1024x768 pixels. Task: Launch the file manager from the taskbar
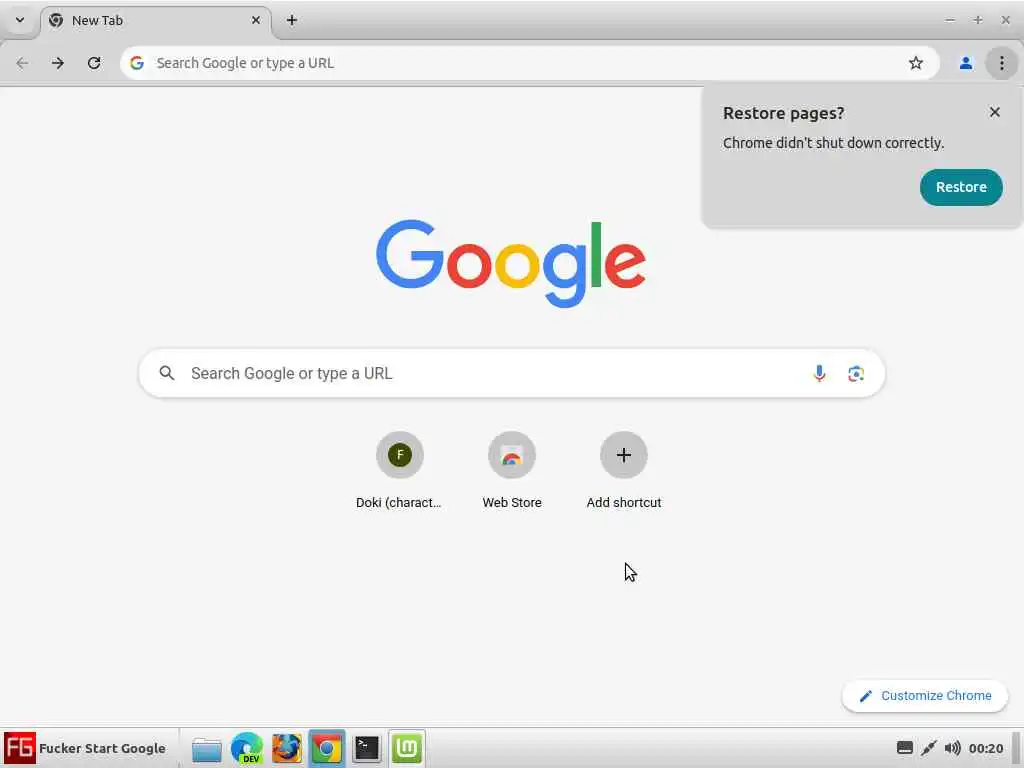206,748
